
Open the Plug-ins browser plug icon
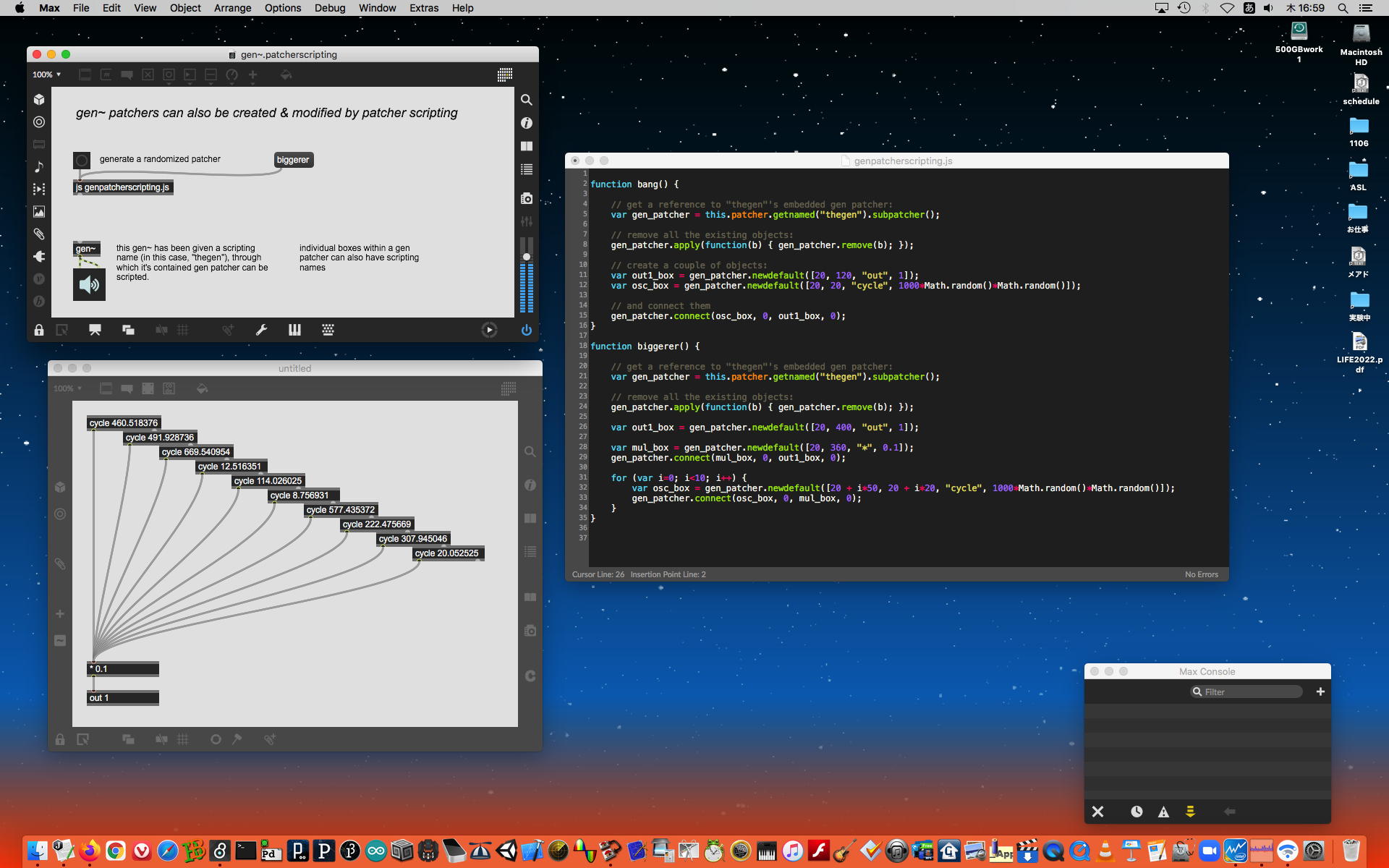point(39,256)
